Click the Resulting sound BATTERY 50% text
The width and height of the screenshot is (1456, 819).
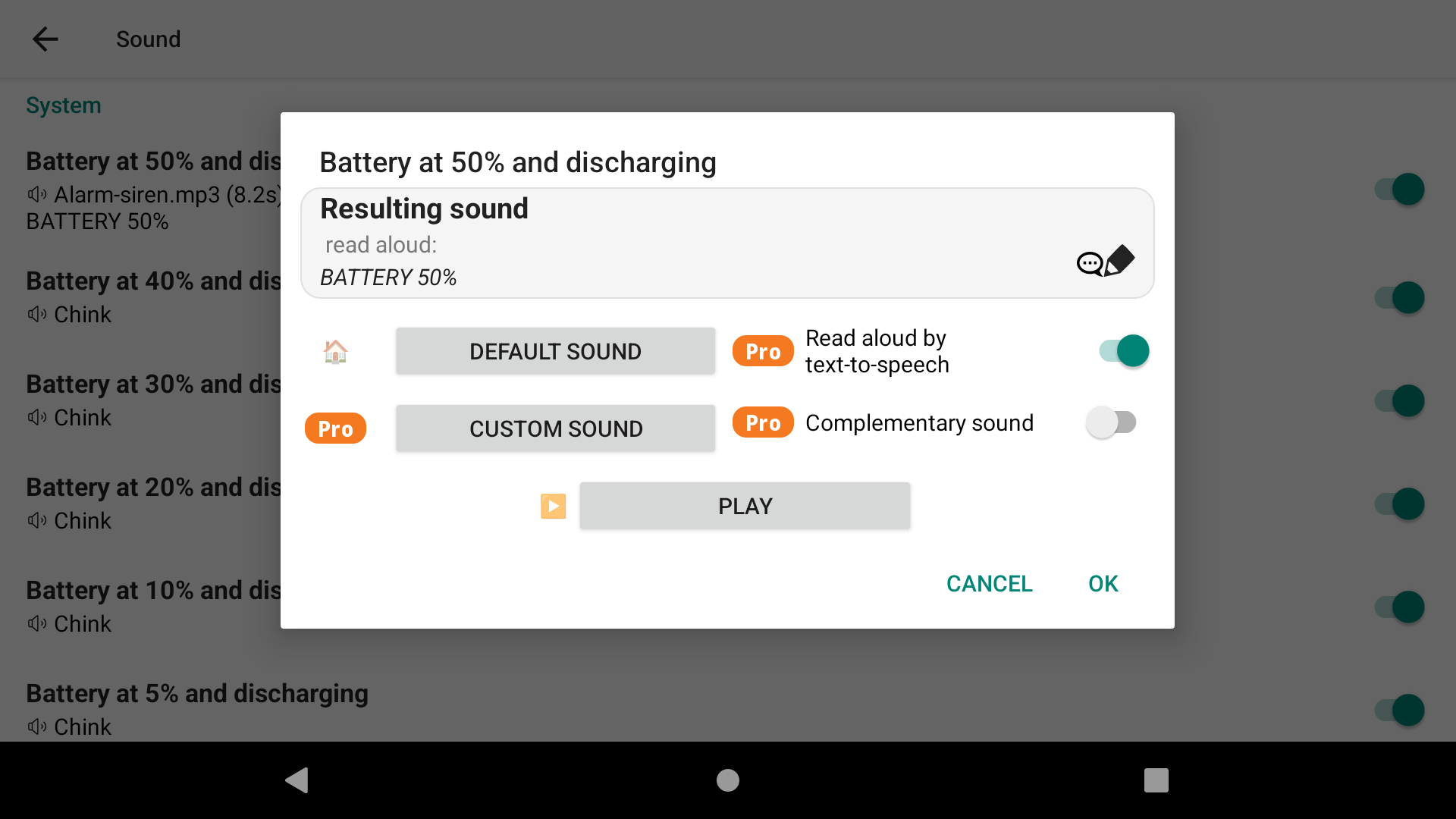coord(388,278)
